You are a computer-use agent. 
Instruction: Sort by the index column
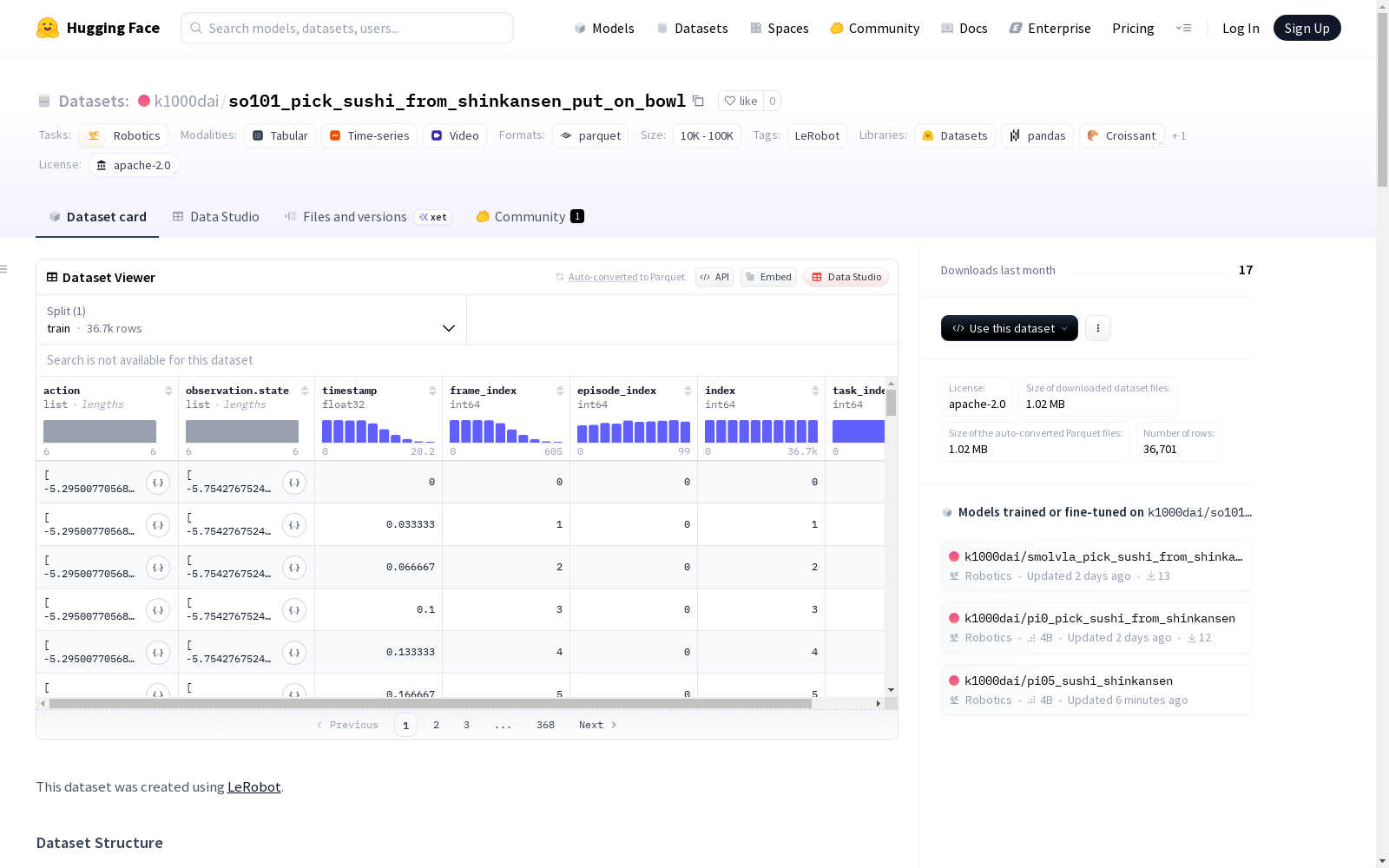tap(815, 391)
